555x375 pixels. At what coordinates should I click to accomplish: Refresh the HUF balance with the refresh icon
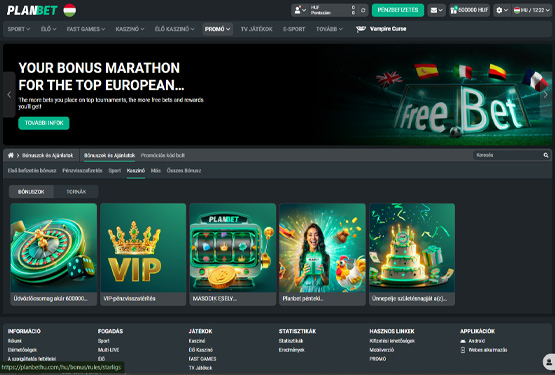click(x=363, y=10)
